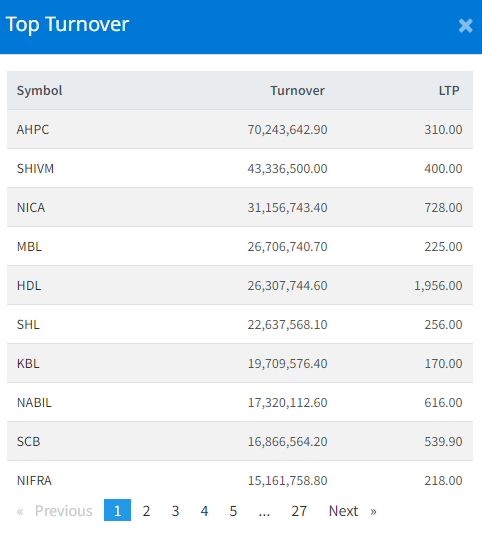Viewport: 482px width, 539px height.
Task: Sort by Symbol column header
Action: point(39,91)
